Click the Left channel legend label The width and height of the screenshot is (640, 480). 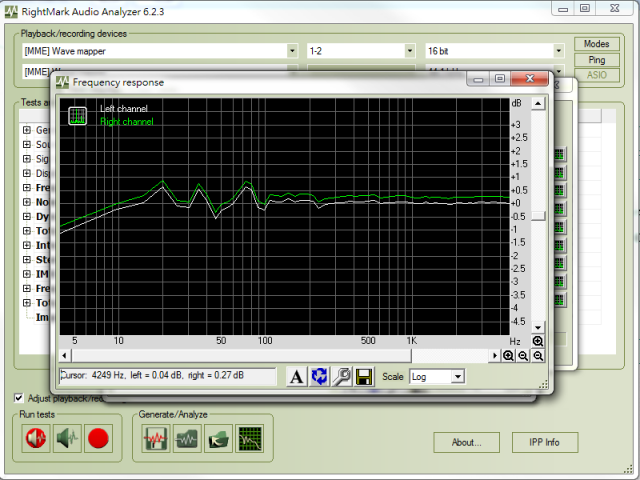[x=124, y=109]
